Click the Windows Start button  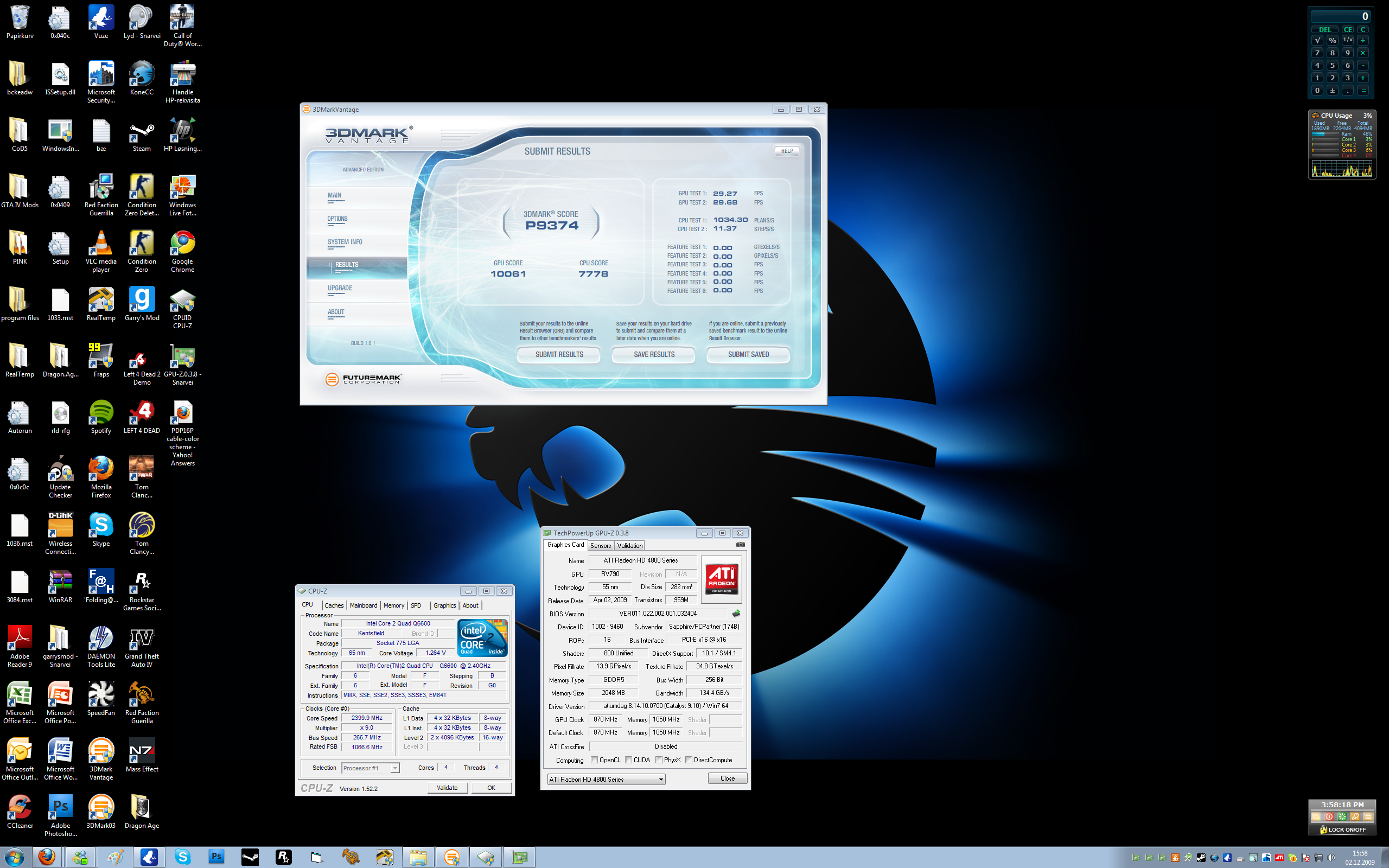click(x=14, y=858)
